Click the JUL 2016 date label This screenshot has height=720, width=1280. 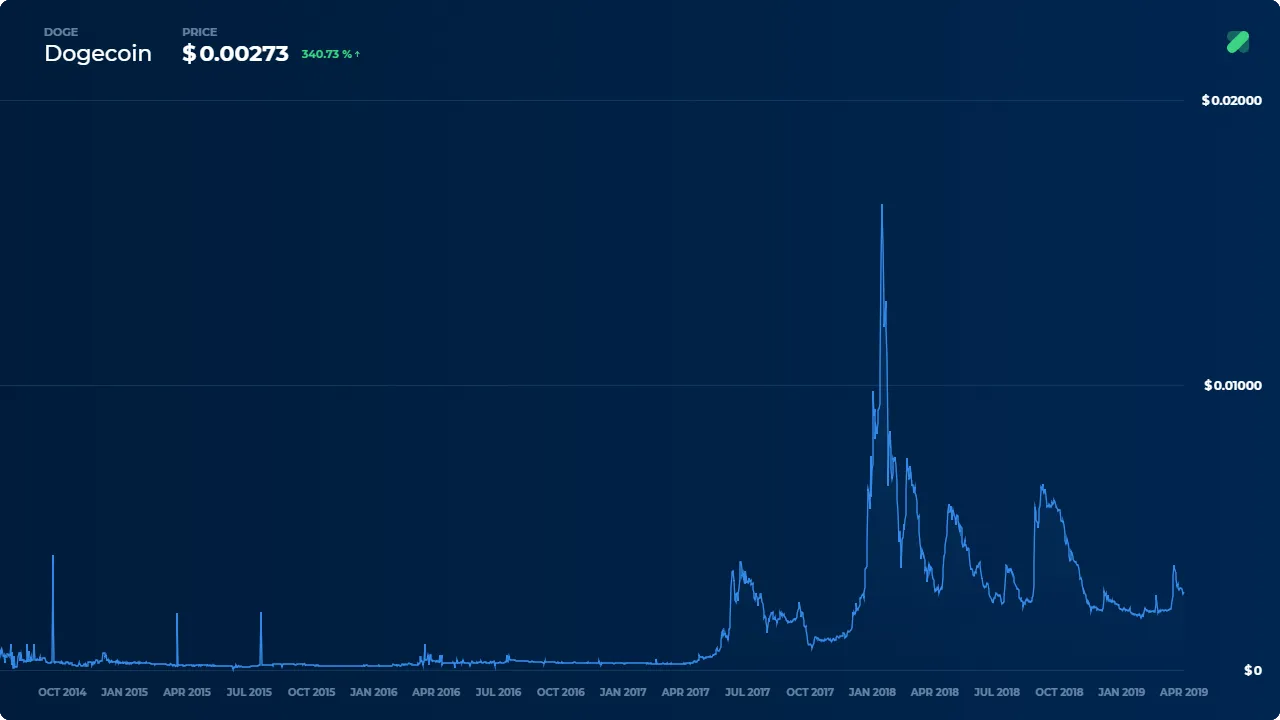(x=498, y=692)
